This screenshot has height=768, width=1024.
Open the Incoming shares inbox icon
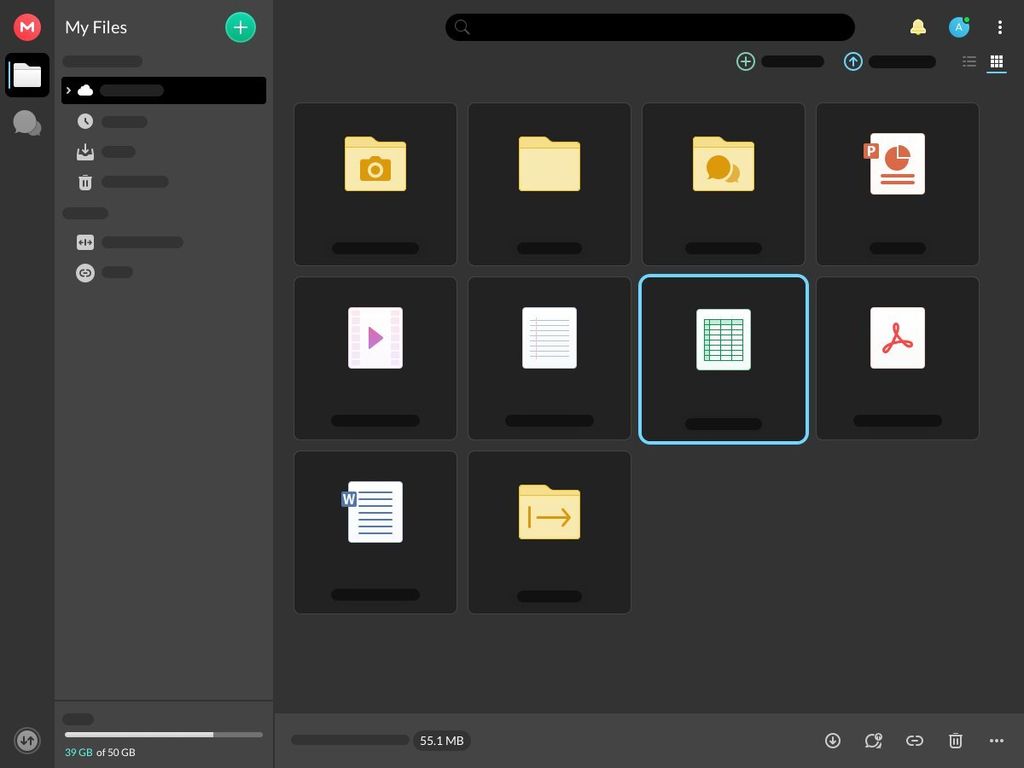point(85,151)
